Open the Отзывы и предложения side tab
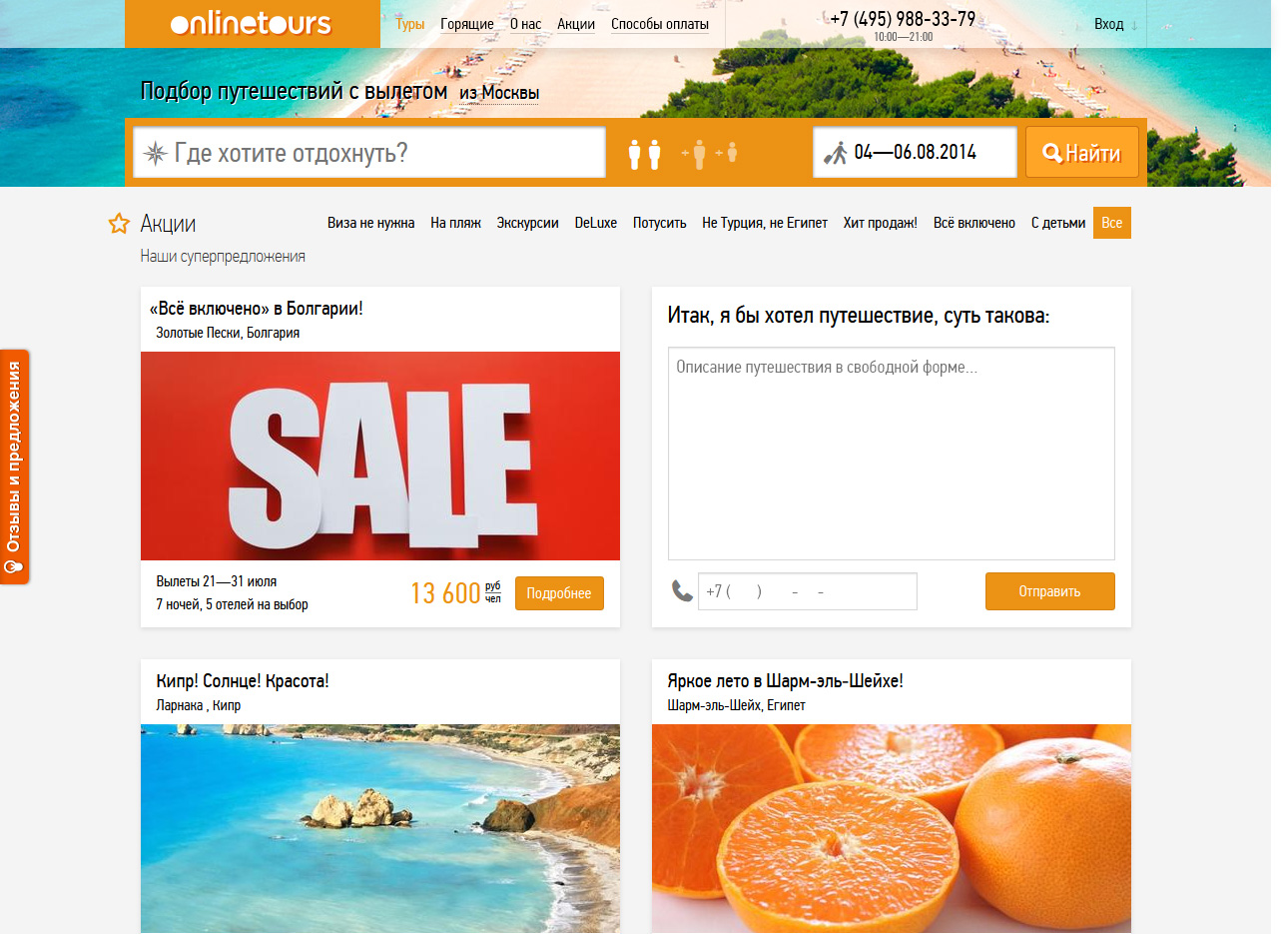This screenshot has height=934, width=1288. [15, 467]
